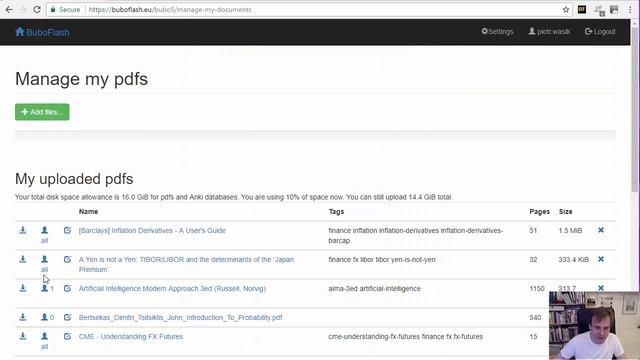This screenshot has width=640, height=360.
Task: Click the 'aima-3ed artificial-intelligence' tags cell
Action: [x=374, y=288]
